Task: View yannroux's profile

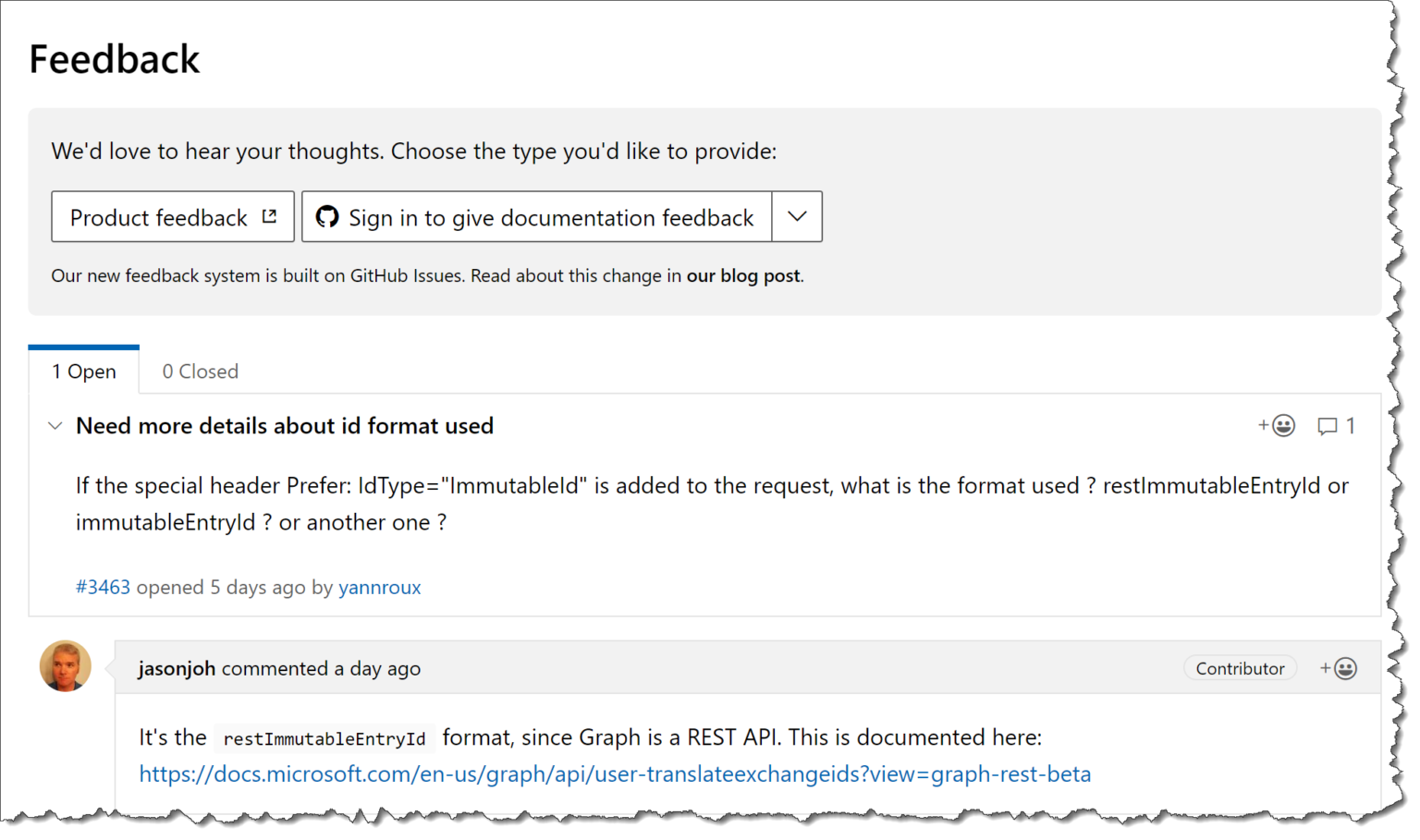Action: pos(380,587)
